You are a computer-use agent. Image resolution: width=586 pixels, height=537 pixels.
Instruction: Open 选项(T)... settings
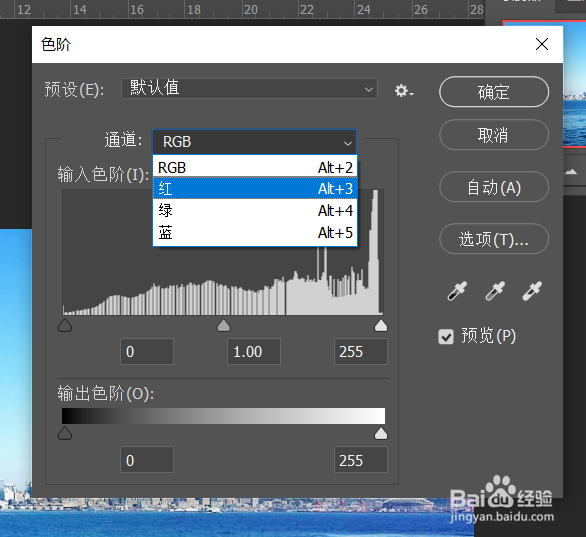point(494,239)
